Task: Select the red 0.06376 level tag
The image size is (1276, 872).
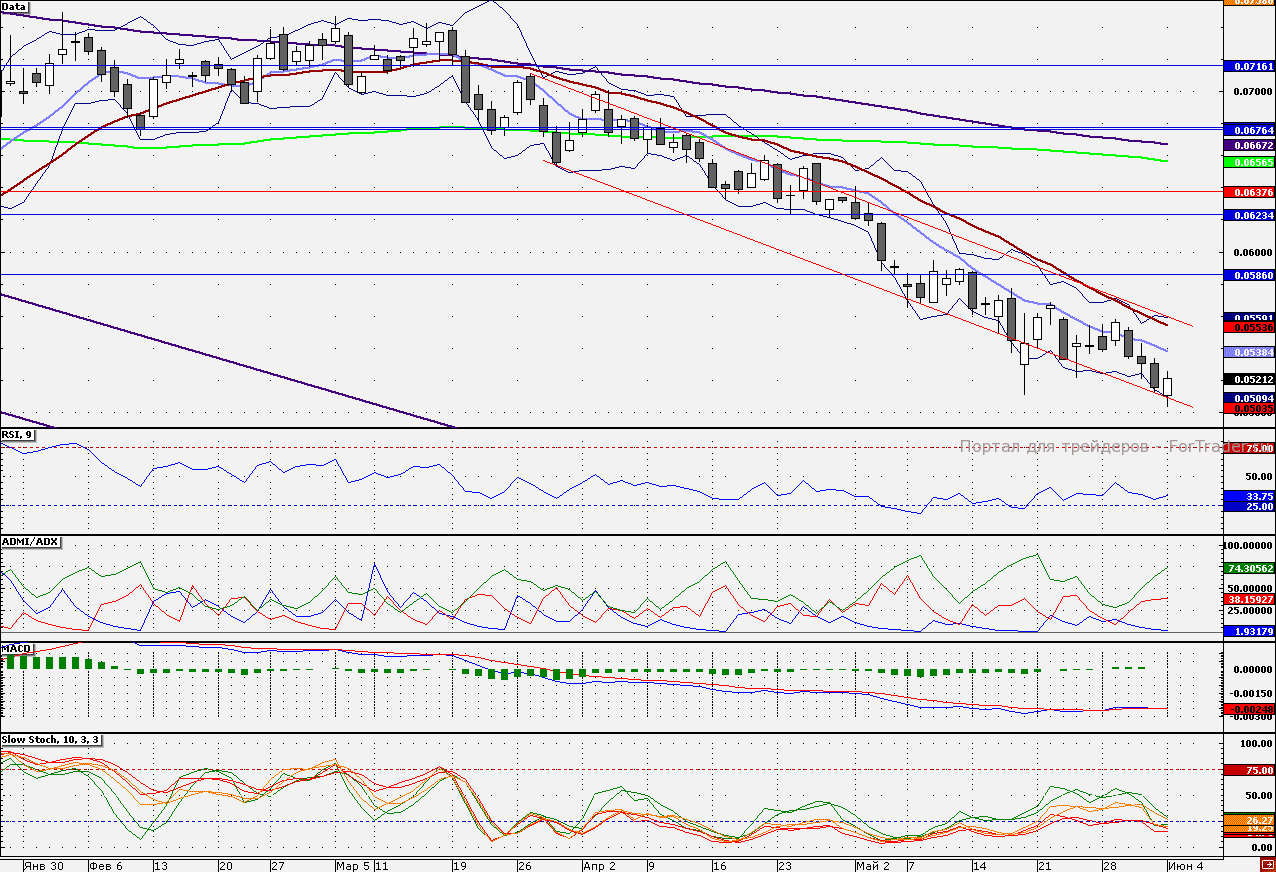Action: tap(1249, 192)
